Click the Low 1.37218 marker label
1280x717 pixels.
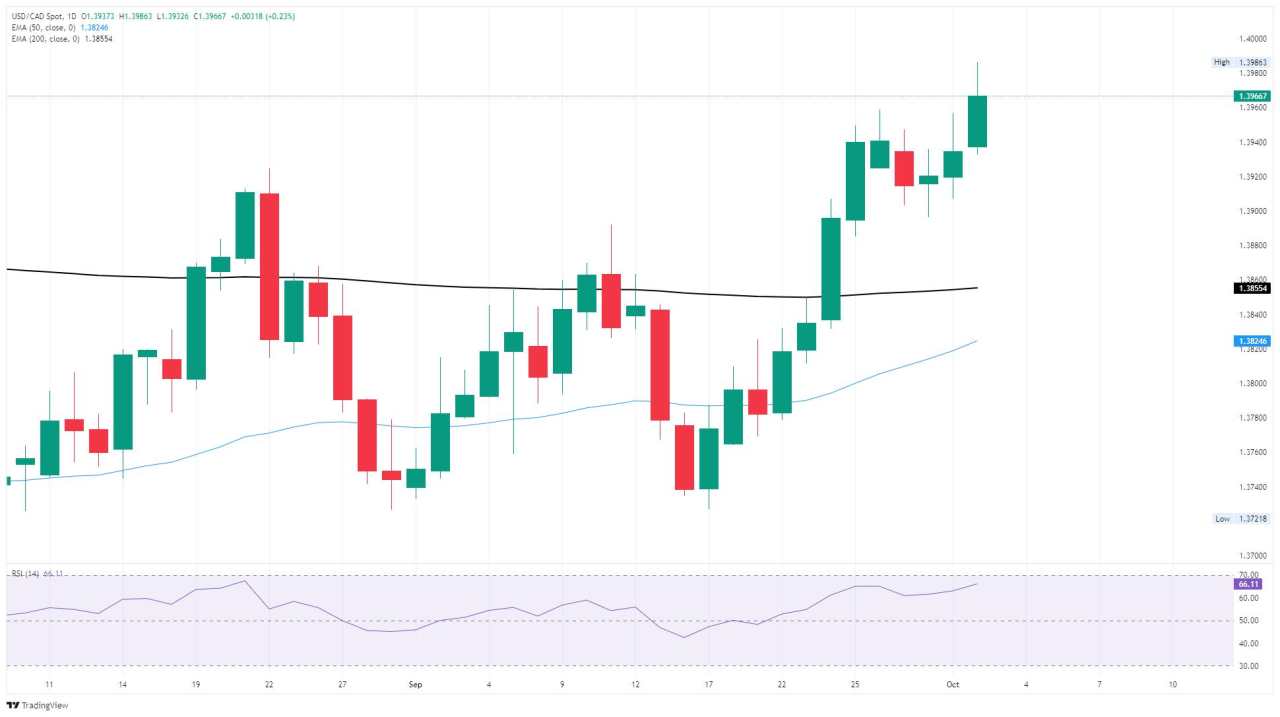[x=1240, y=519]
